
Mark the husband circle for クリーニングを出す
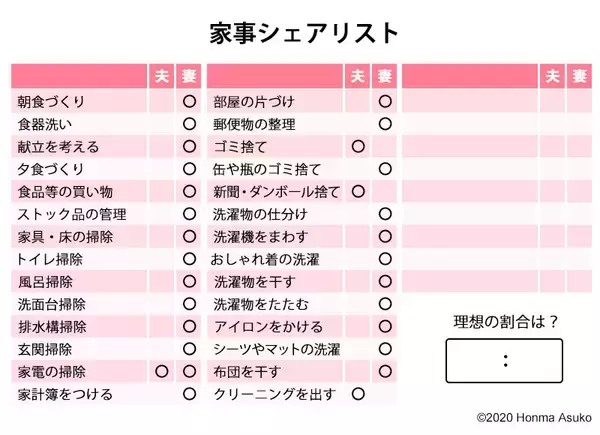click(358, 394)
